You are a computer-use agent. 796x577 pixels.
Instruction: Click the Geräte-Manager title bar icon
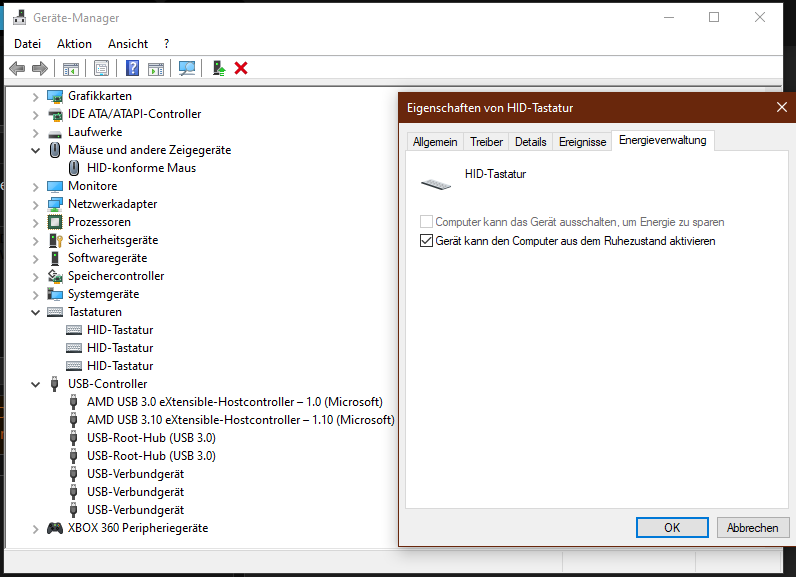coord(20,17)
